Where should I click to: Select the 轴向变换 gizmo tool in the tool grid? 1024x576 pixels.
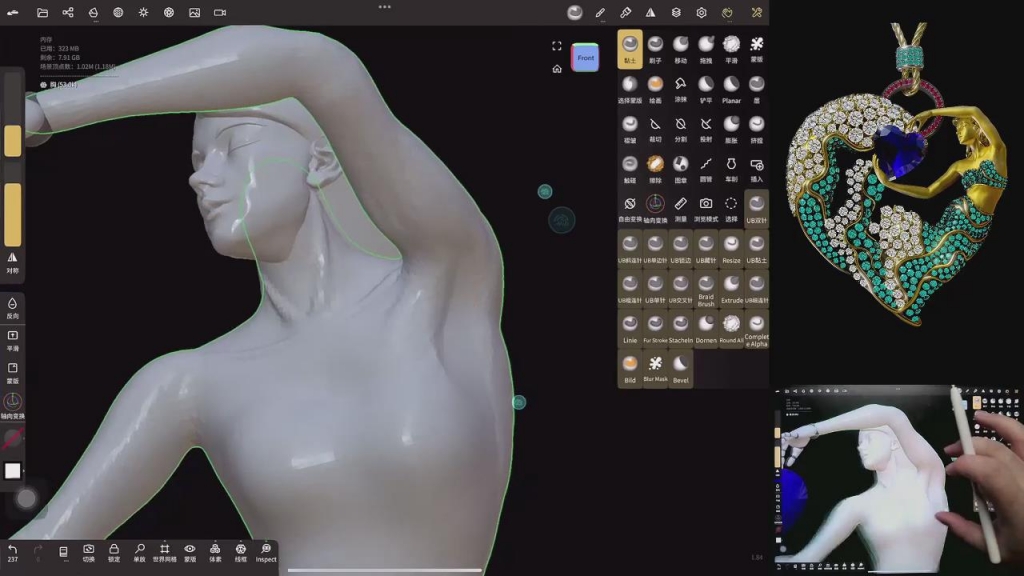tap(655, 208)
